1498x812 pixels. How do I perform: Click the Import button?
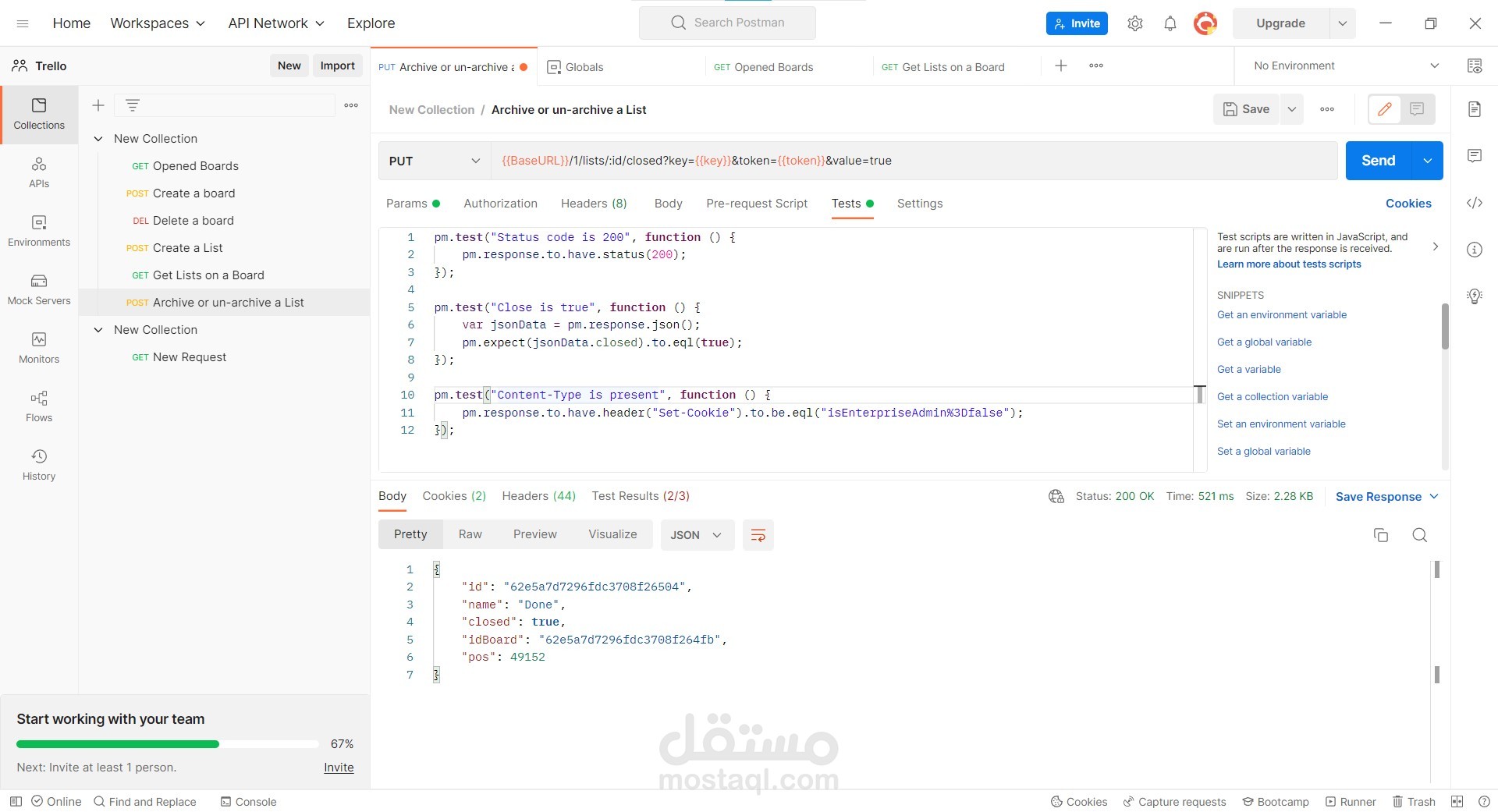click(x=337, y=66)
